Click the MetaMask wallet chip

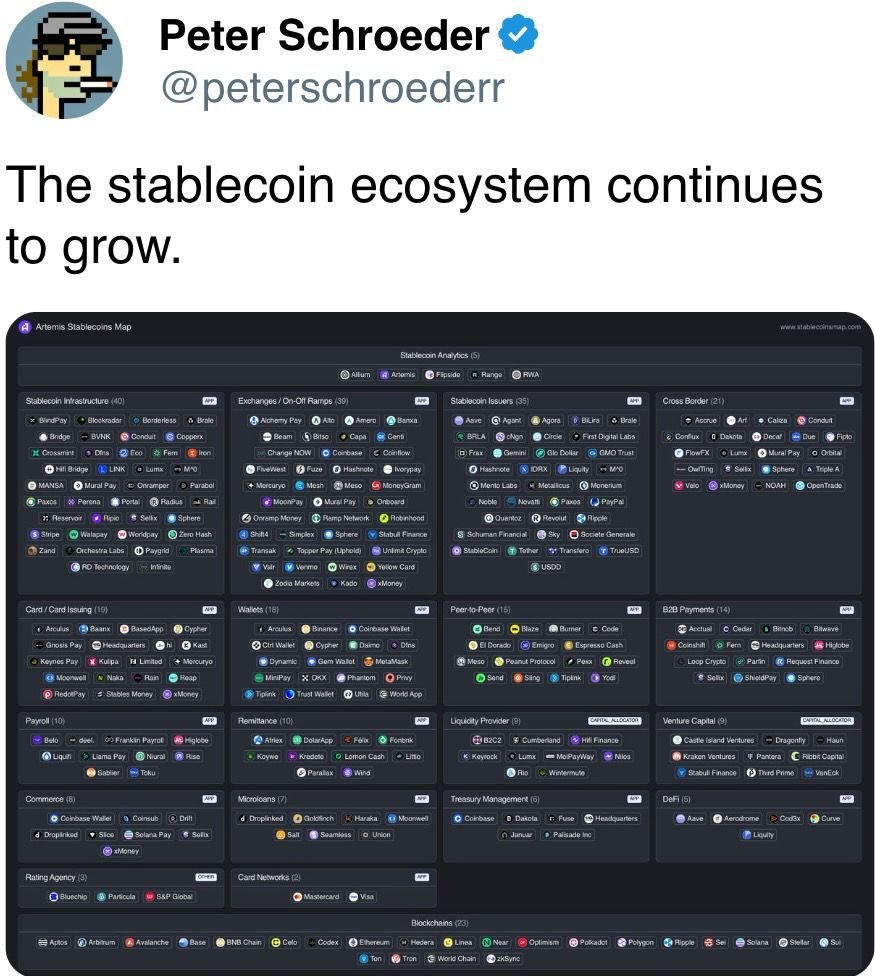(387, 662)
